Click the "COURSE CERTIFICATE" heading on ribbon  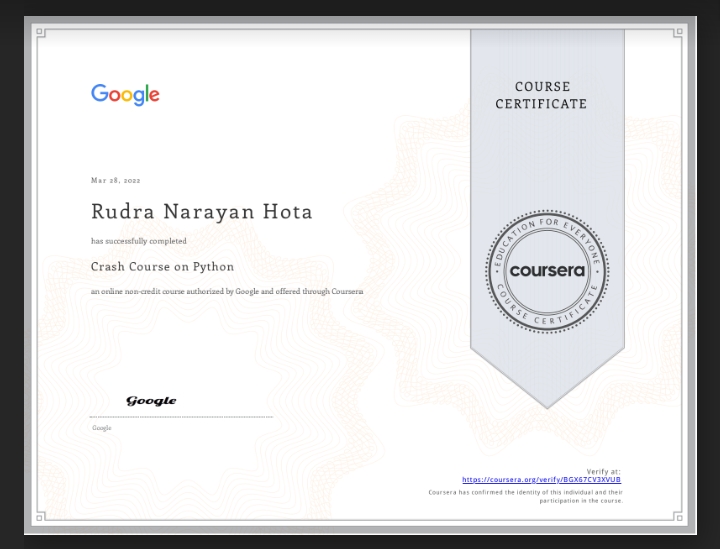[541, 96]
